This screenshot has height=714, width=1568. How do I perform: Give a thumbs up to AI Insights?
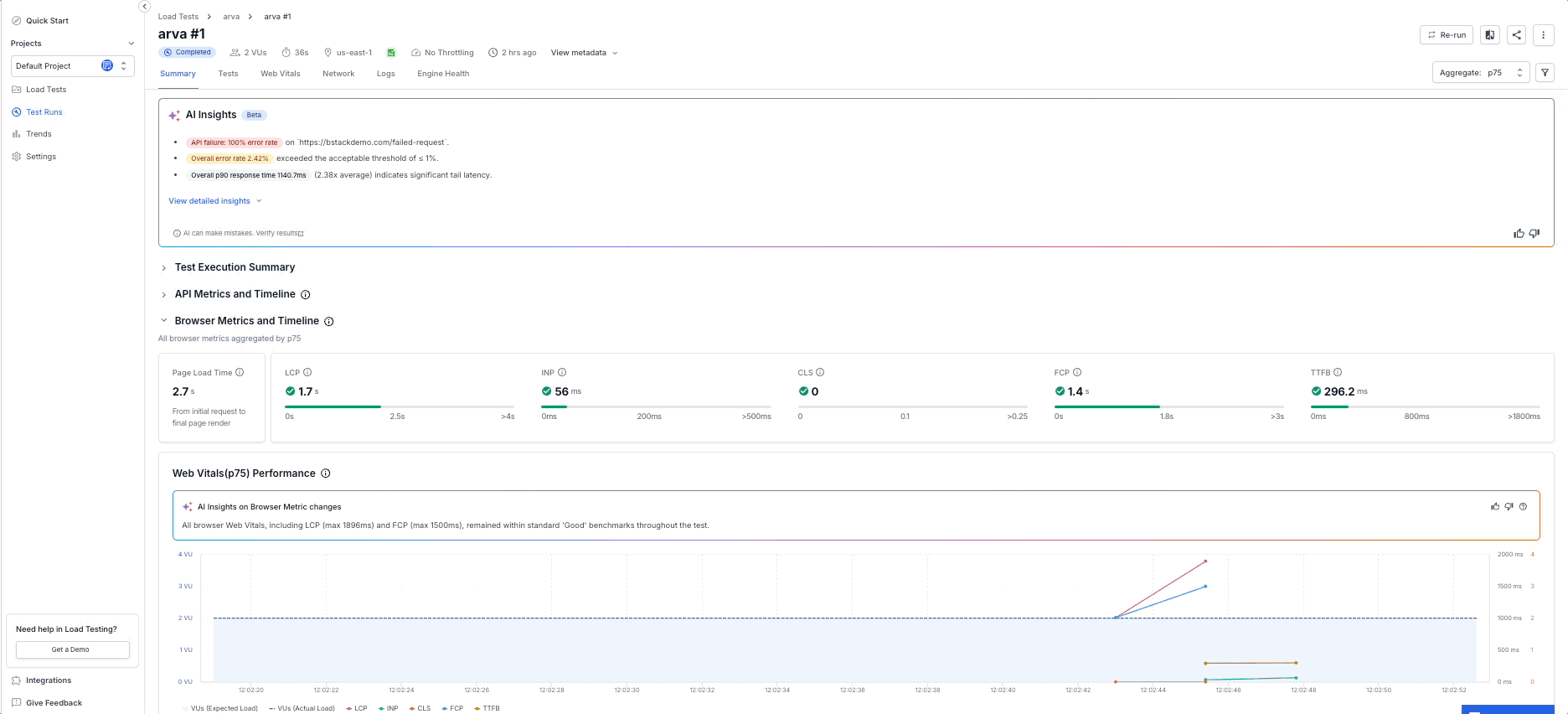pos(1519,234)
